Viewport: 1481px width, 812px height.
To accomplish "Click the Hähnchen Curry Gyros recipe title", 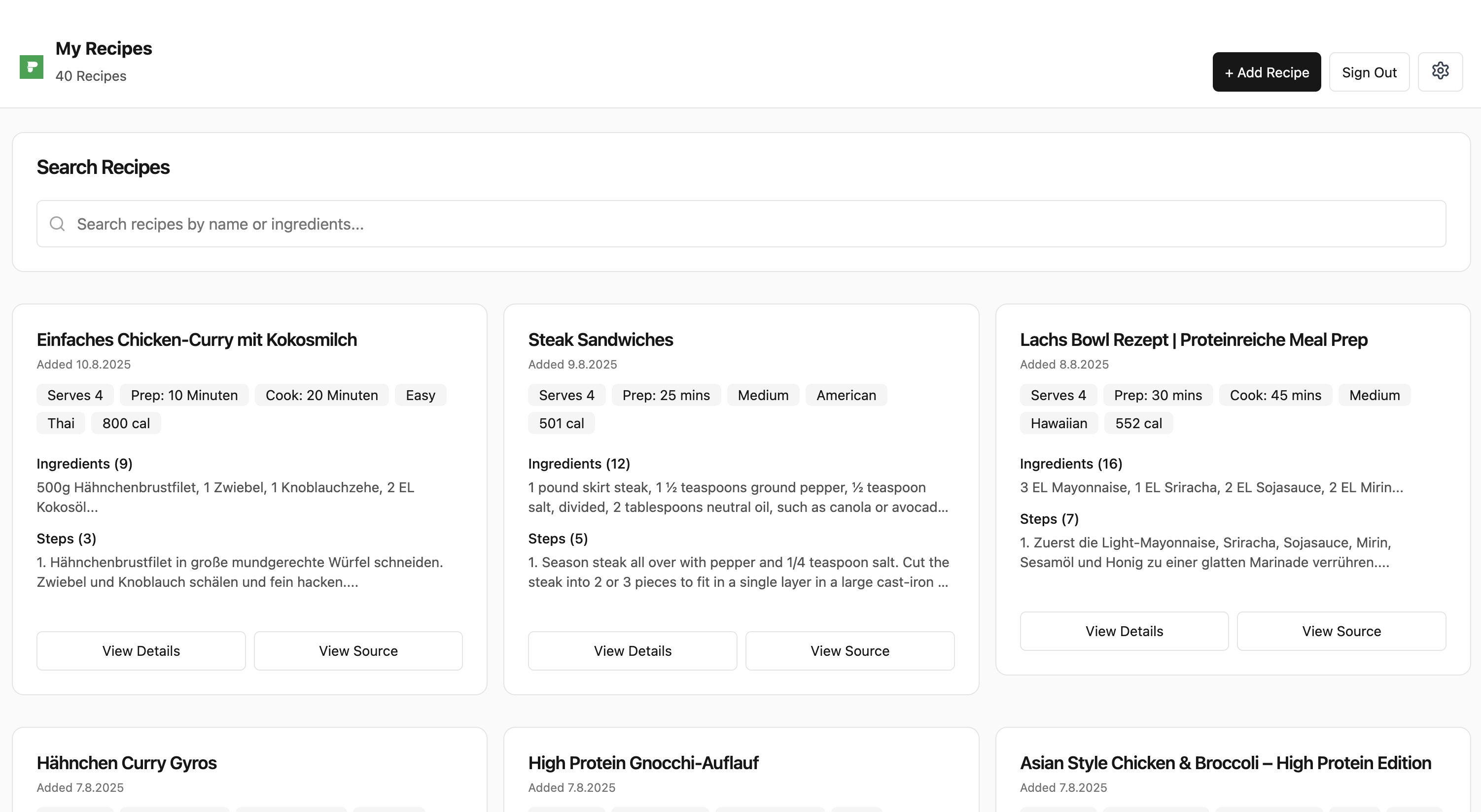I will (127, 763).
